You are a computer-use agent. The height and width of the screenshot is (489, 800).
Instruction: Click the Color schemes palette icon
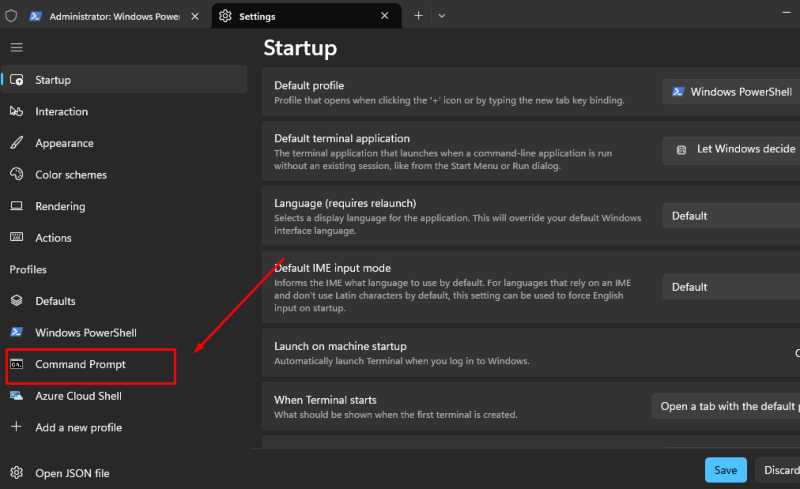(16, 174)
